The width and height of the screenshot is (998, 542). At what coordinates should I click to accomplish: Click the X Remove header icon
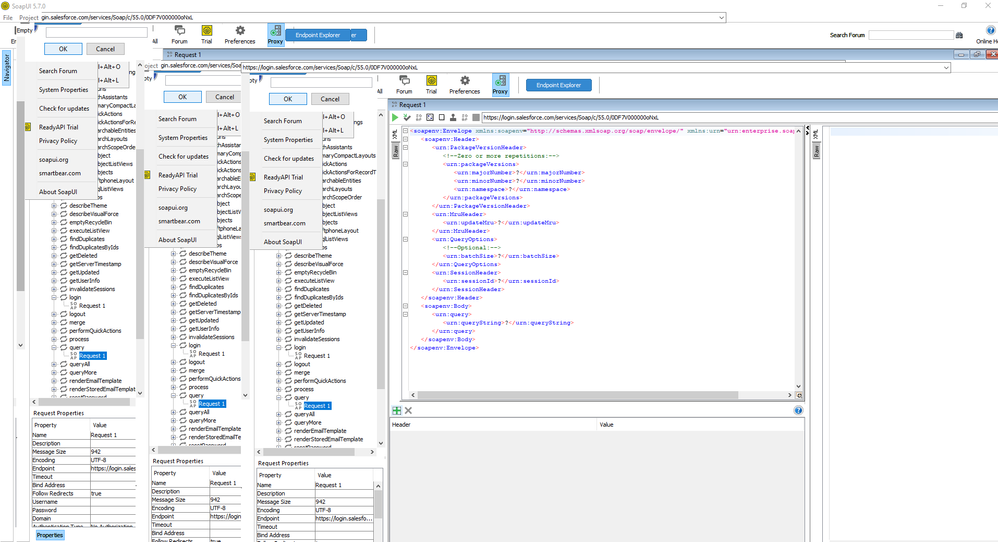[x=408, y=410]
